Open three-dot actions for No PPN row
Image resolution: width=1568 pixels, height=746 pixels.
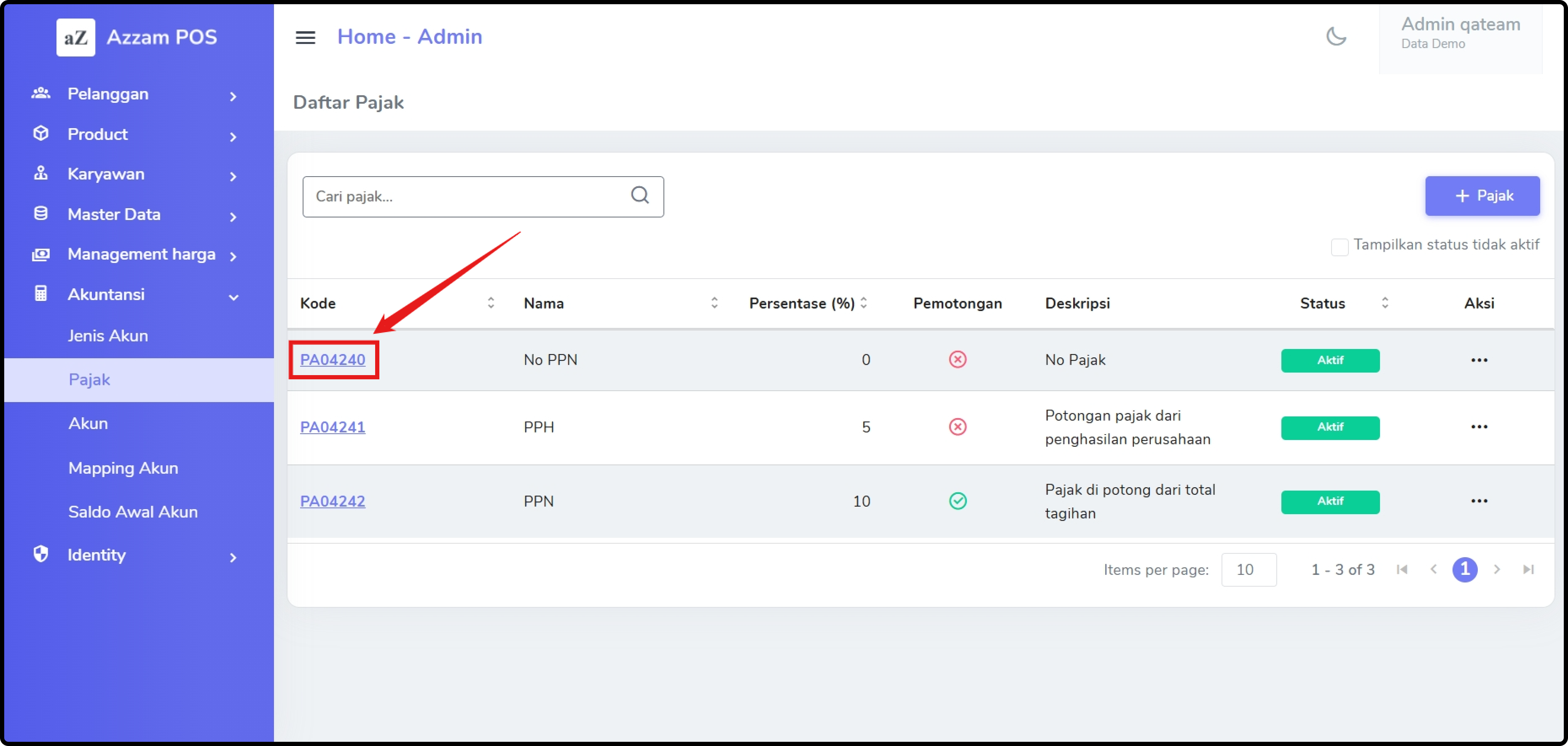[x=1479, y=360]
